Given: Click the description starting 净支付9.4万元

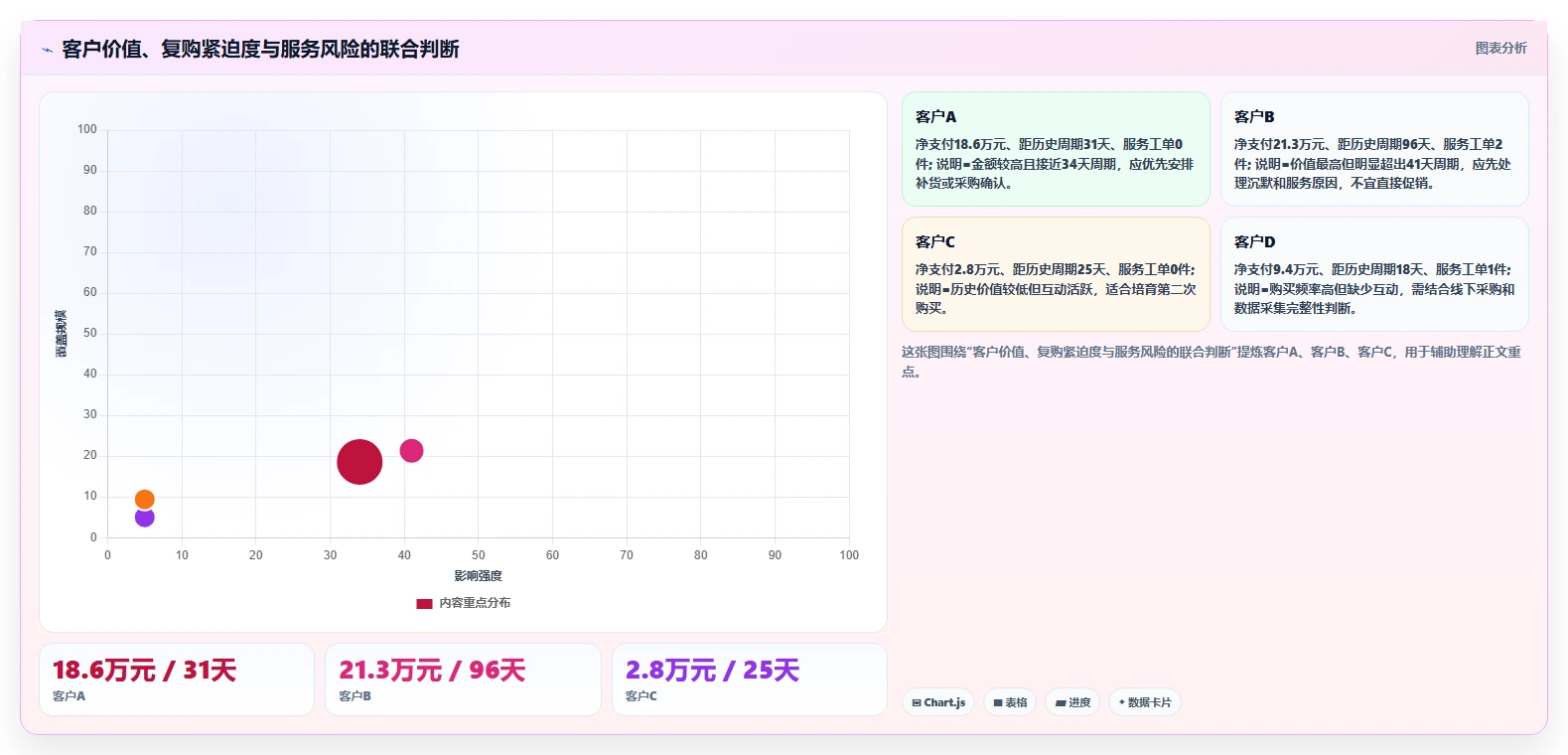Looking at the screenshot, I should coord(1374,289).
